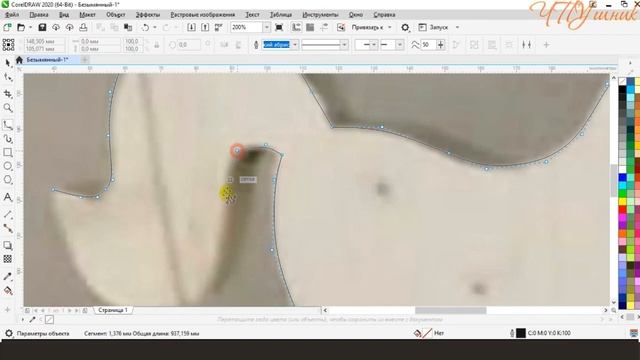Expand the end arrowhead dropdown

(400, 45)
